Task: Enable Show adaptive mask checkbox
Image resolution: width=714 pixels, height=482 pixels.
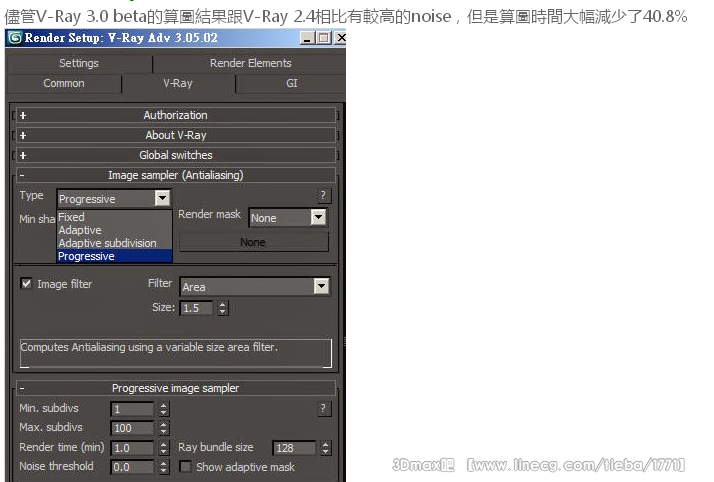Action: pyautogui.click(x=186, y=467)
